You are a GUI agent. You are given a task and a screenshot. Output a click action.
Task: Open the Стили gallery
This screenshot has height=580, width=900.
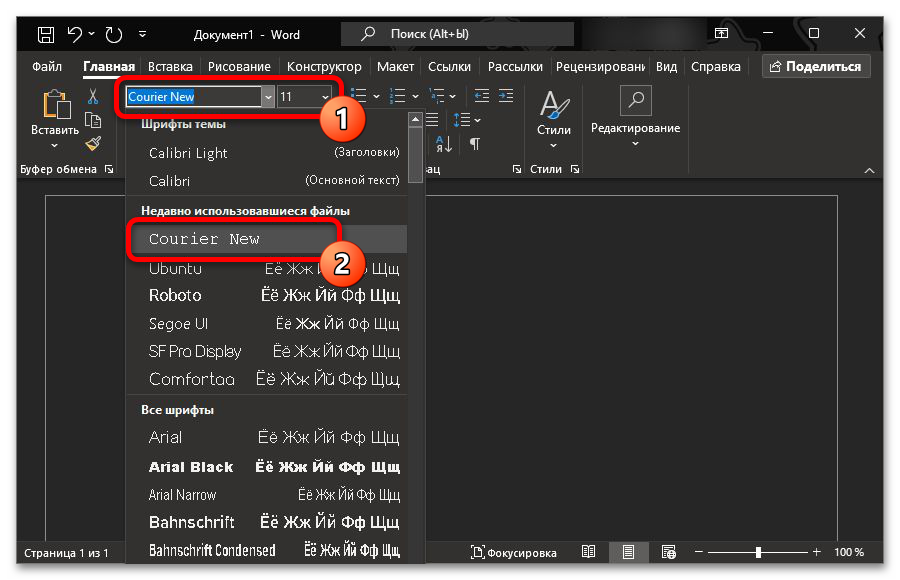[x=553, y=119]
